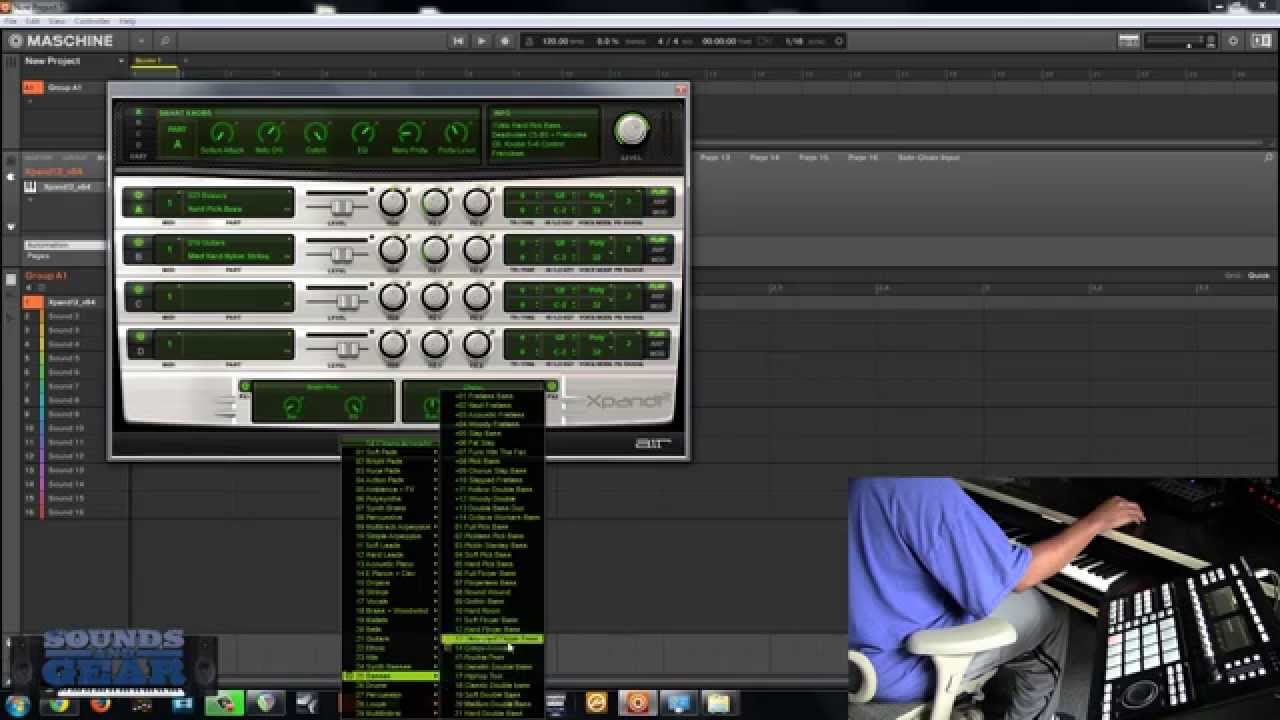Open the Edit menu

[33, 21]
